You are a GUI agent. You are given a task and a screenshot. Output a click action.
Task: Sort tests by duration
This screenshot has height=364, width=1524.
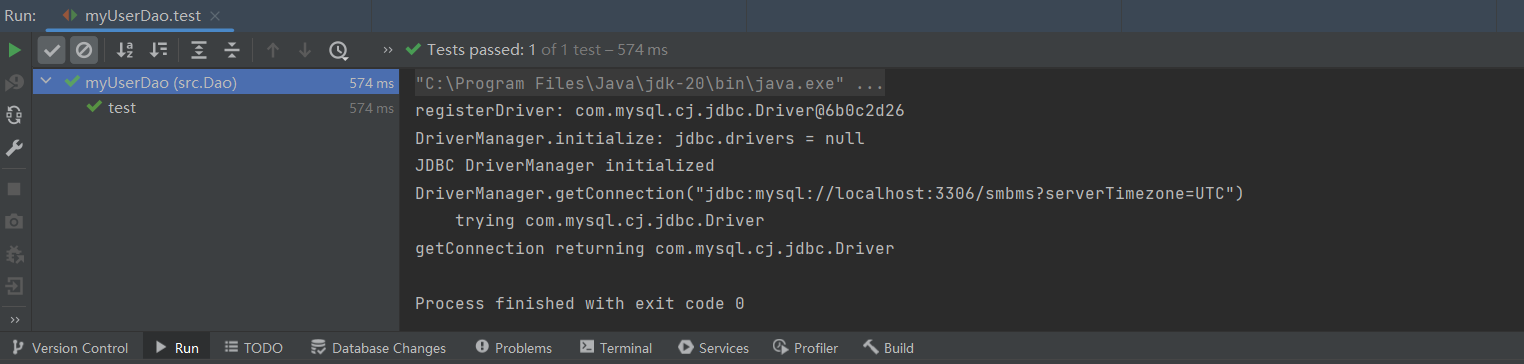point(158,50)
